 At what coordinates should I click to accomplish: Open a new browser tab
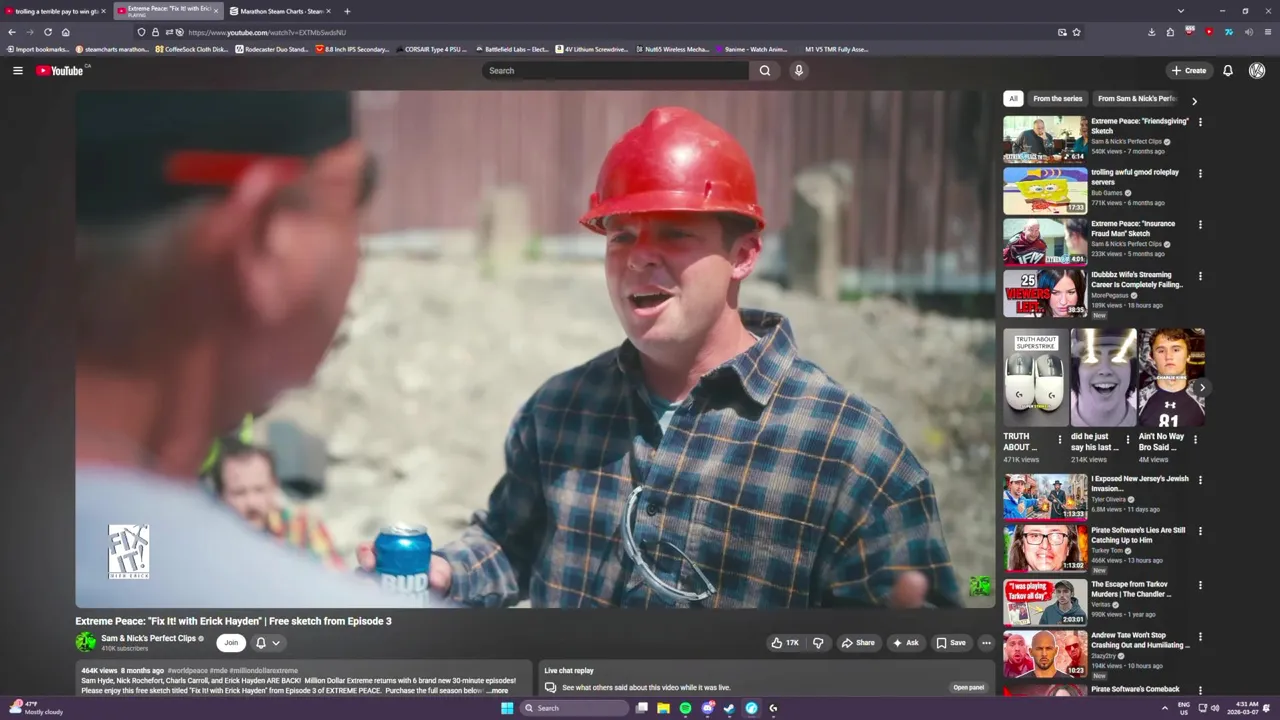click(347, 11)
